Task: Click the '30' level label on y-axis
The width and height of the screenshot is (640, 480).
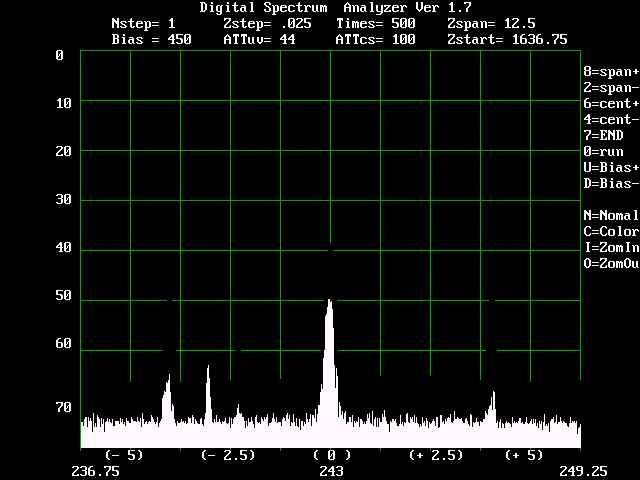Action: pos(64,200)
